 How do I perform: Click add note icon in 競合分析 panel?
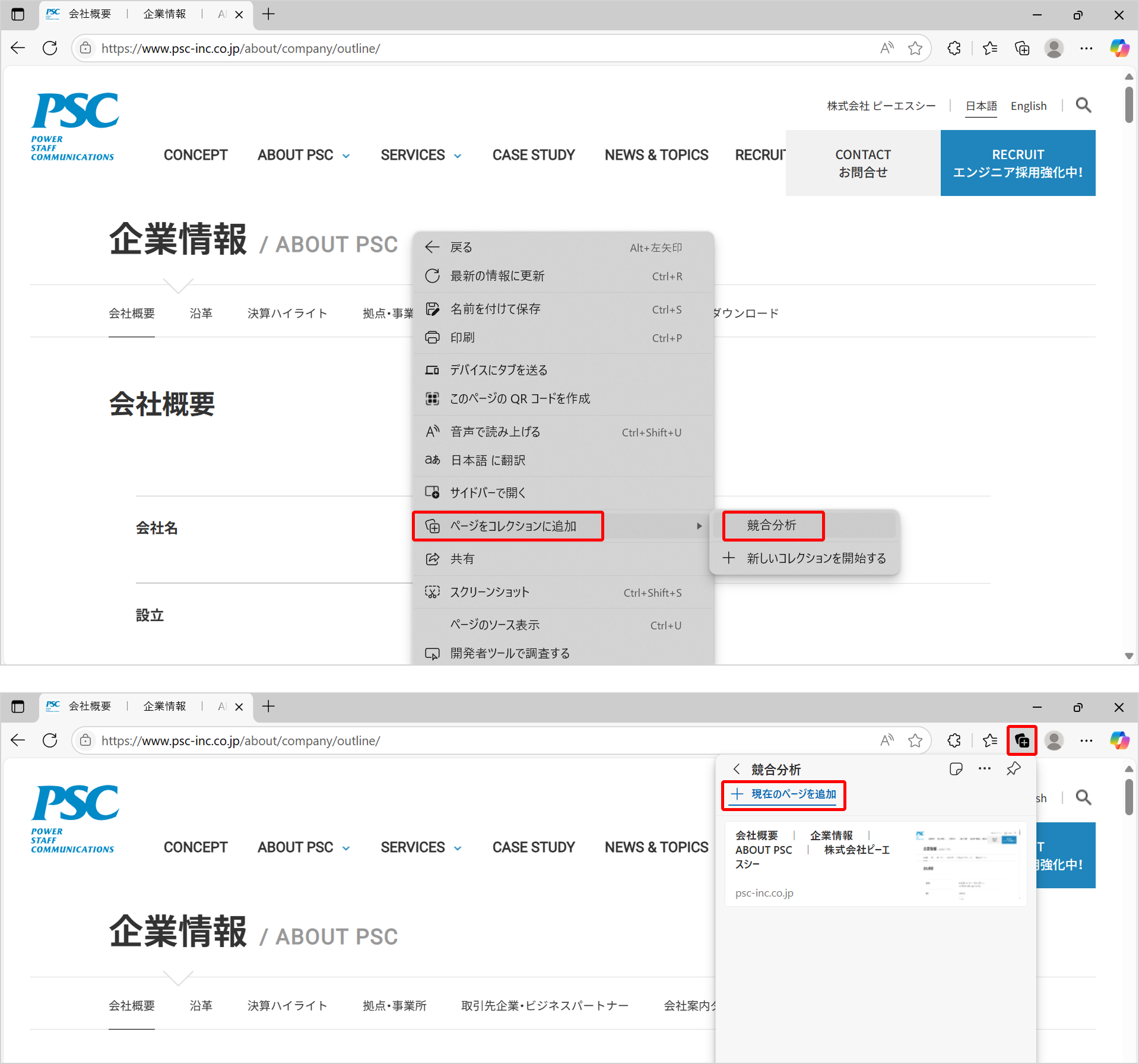pyautogui.click(x=956, y=769)
